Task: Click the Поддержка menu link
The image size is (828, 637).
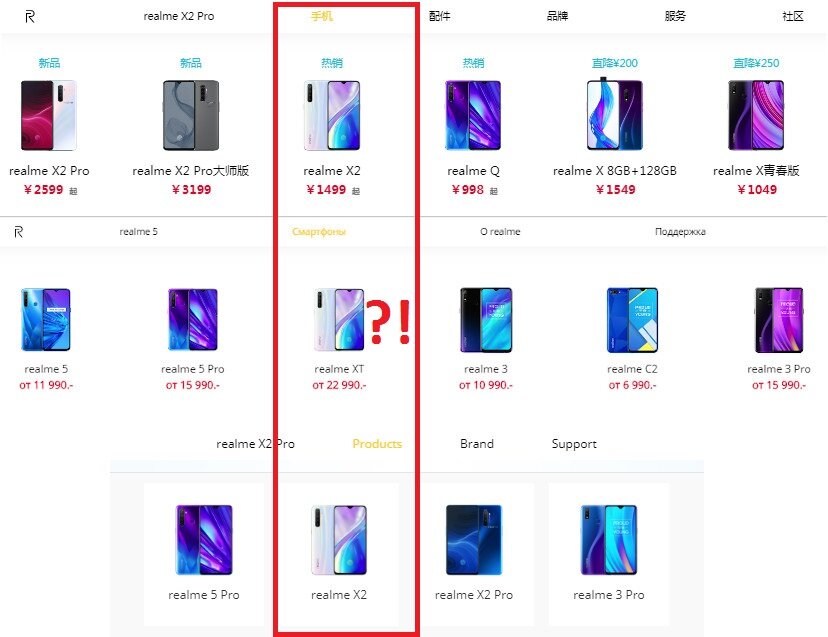Action: point(680,232)
